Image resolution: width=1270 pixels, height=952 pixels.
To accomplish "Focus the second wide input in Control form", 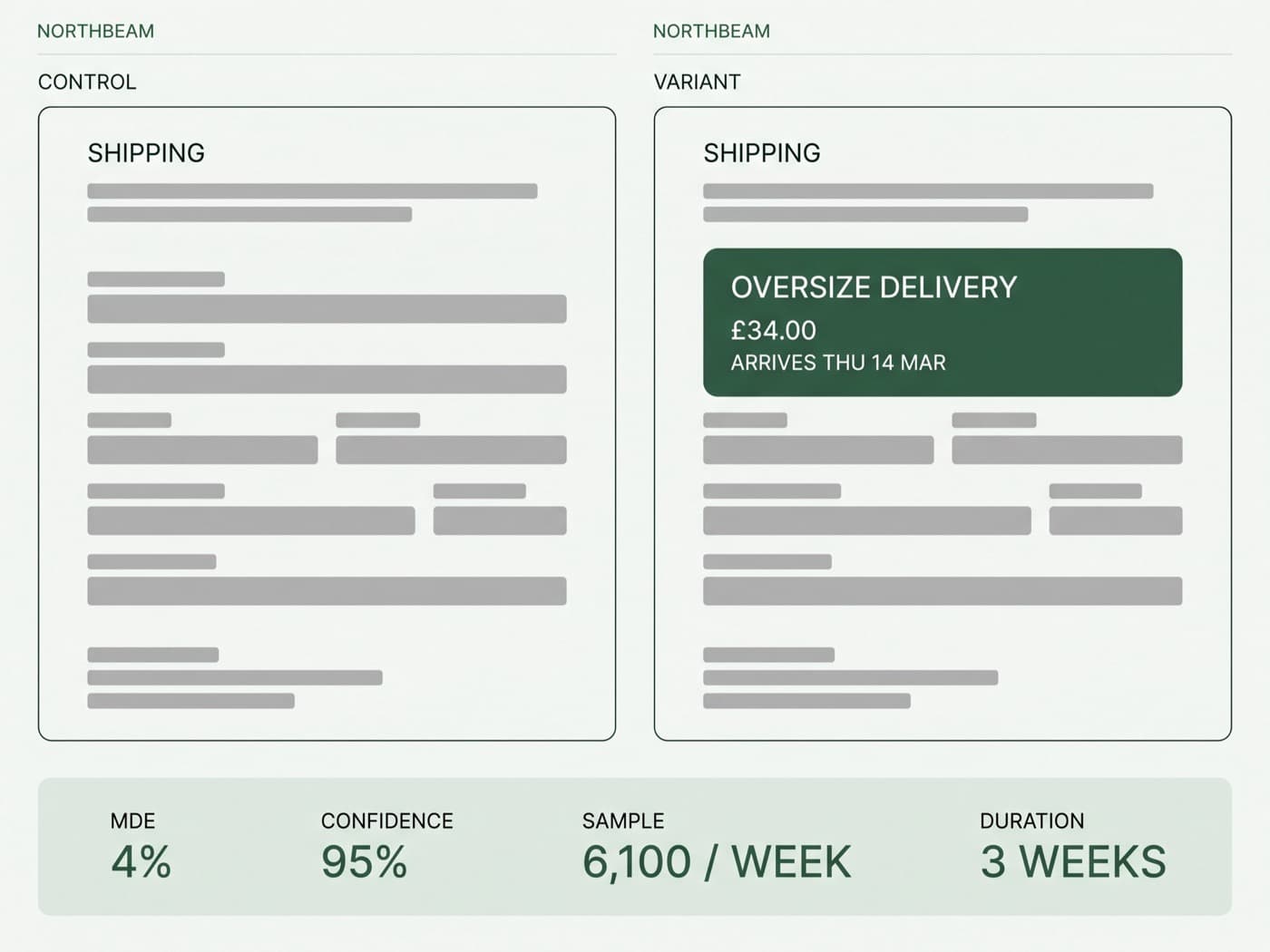I will pos(327,379).
